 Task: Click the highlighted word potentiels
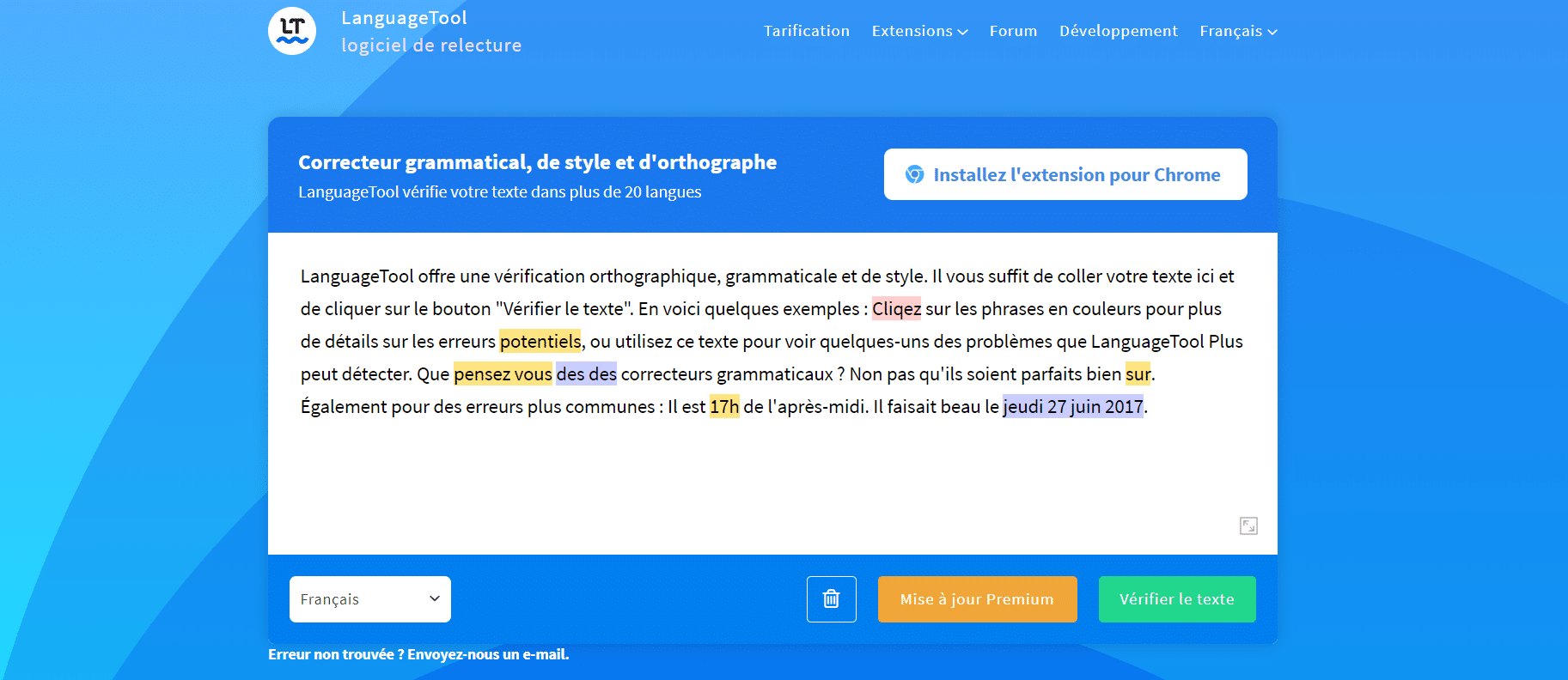[540, 342]
